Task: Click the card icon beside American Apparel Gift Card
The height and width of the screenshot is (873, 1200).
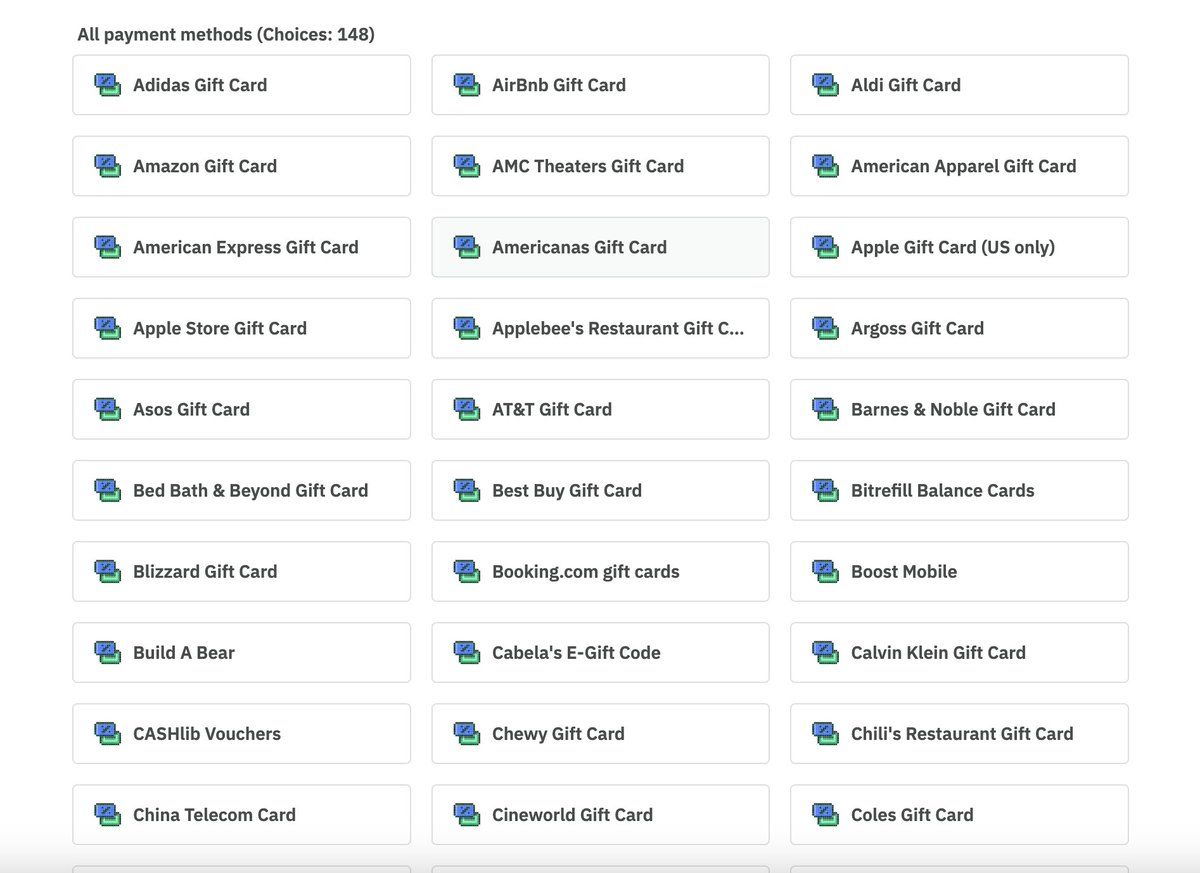Action: (825, 166)
